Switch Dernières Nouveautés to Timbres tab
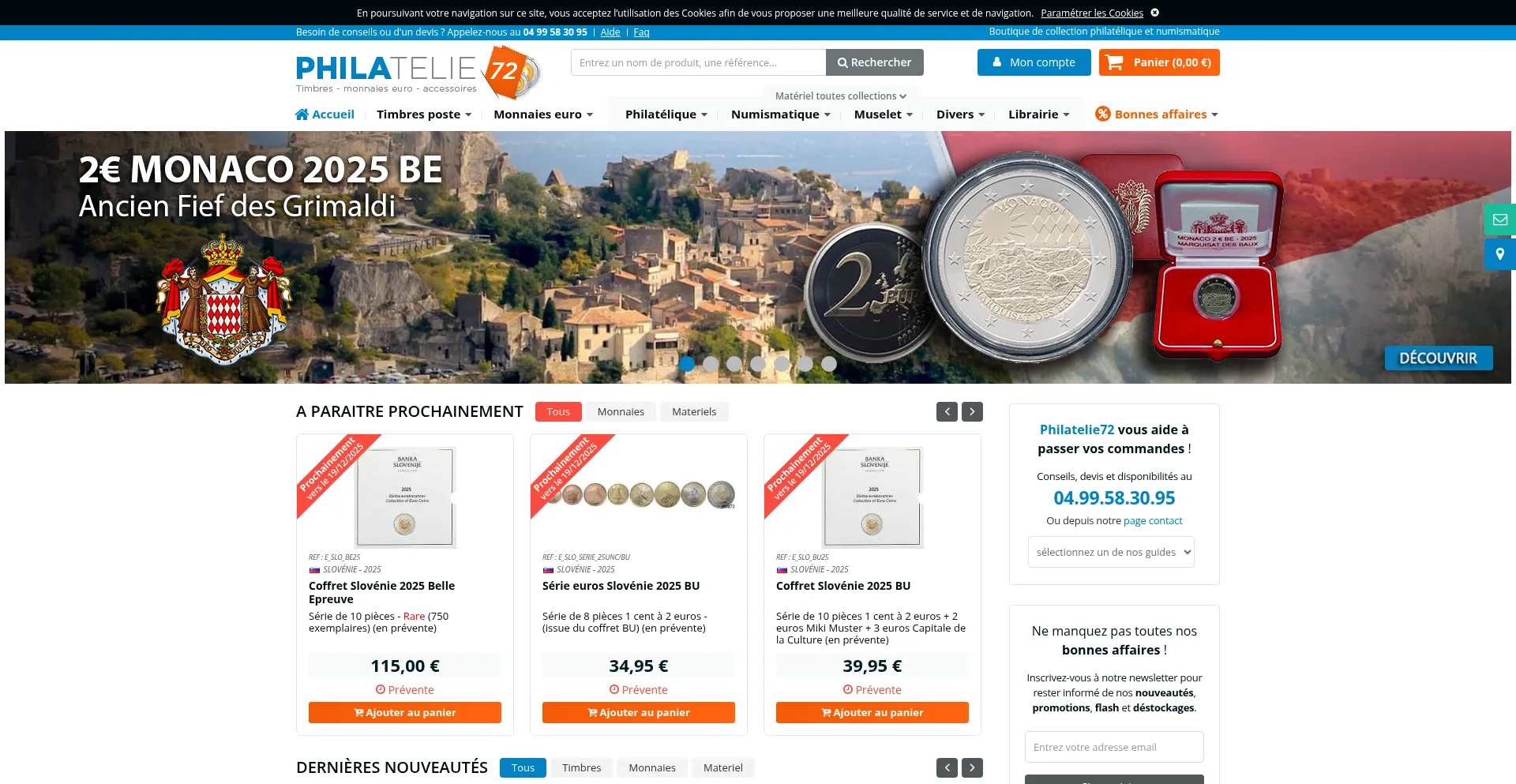The image size is (1516, 784). (581, 767)
